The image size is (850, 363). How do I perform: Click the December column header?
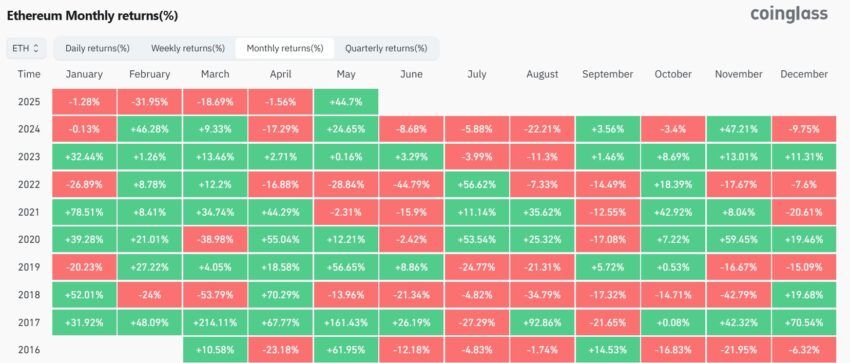[x=804, y=74]
